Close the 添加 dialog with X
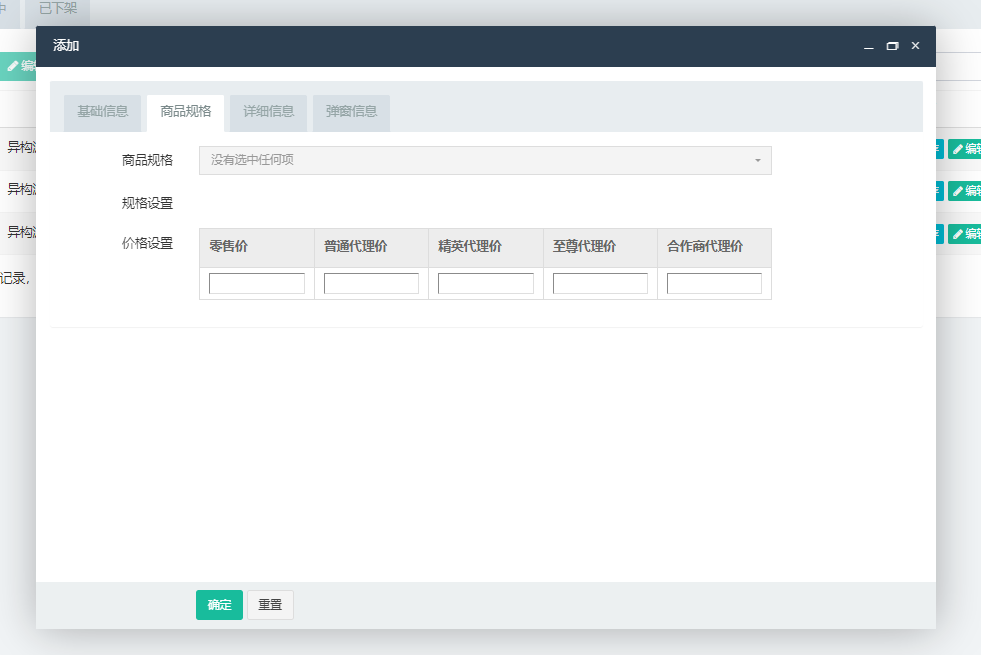This screenshot has width=981, height=655. pos(915,46)
